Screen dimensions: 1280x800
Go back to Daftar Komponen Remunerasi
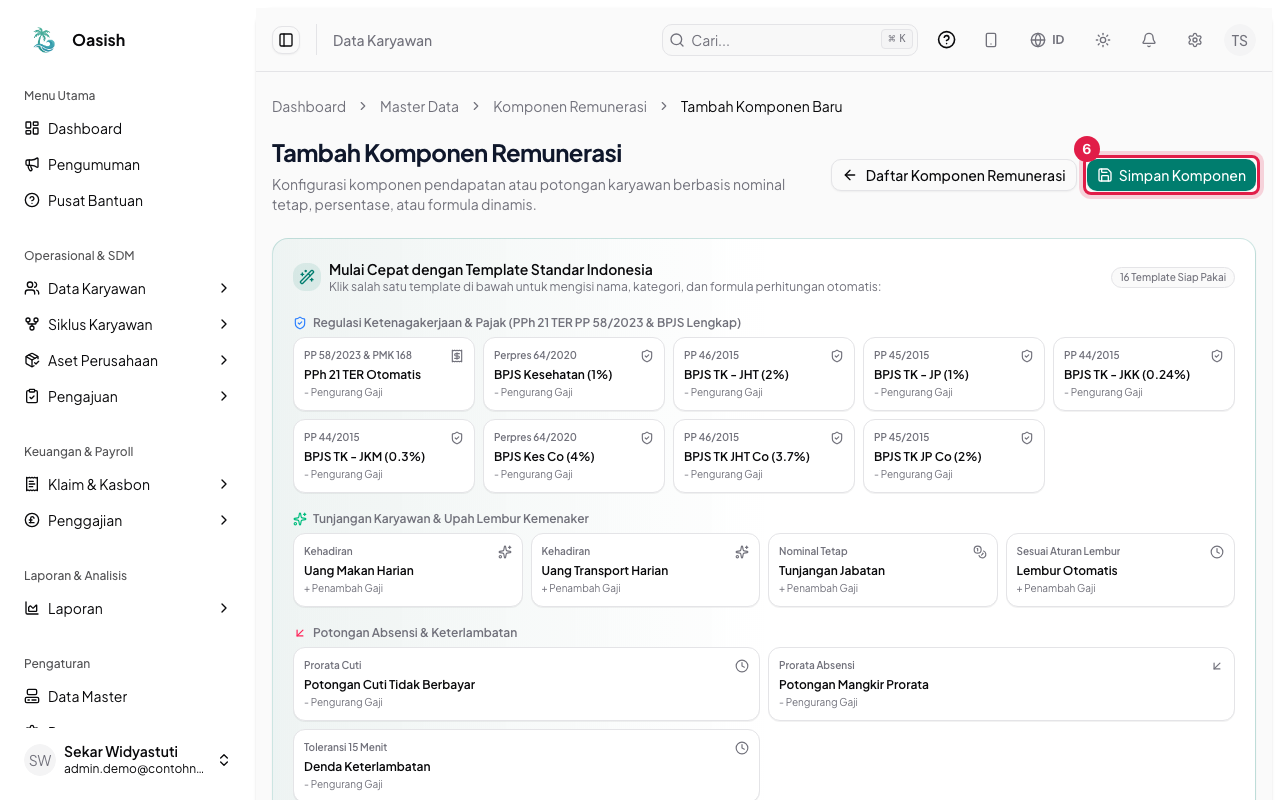(954, 175)
